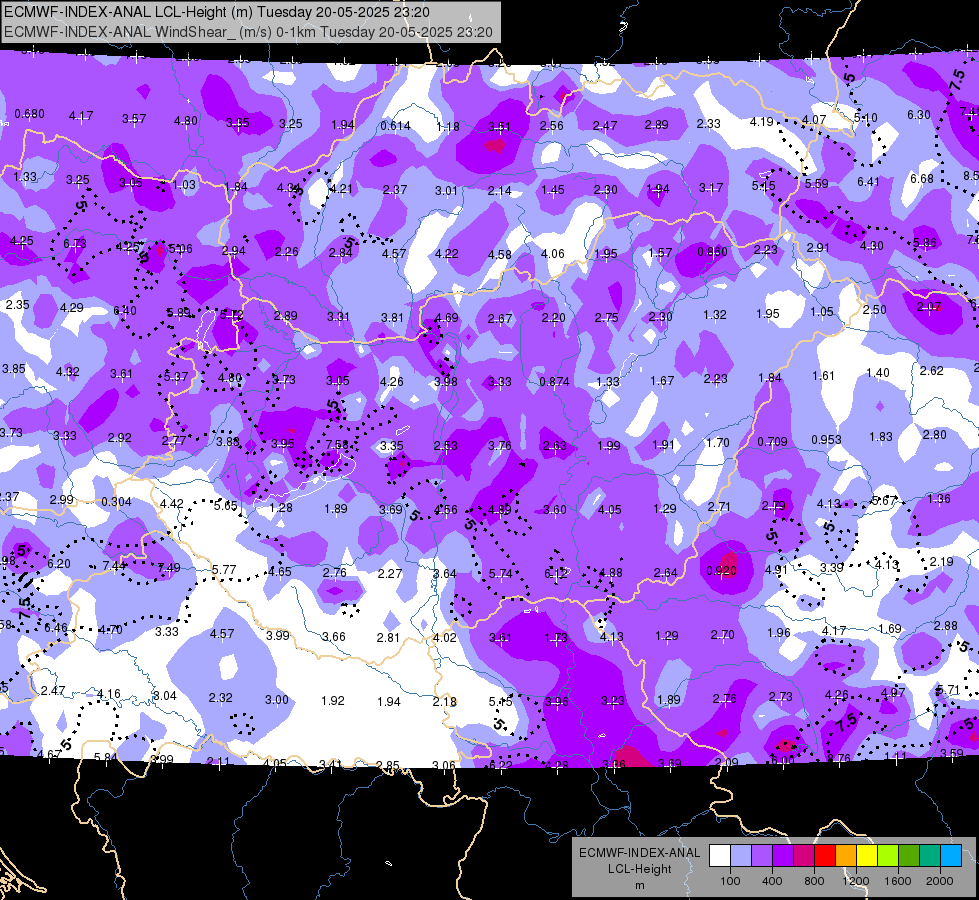Click the wind shear value 0.860

[x=712, y=251]
